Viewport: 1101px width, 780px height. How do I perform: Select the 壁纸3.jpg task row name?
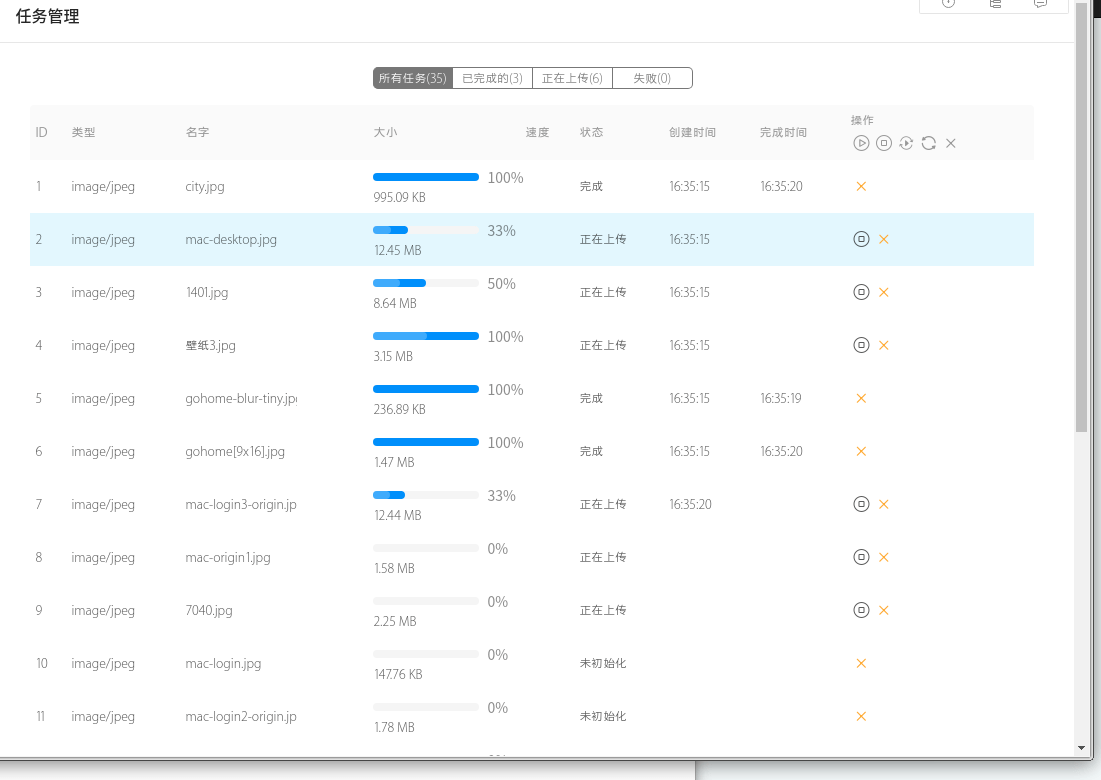coord(211,346)
